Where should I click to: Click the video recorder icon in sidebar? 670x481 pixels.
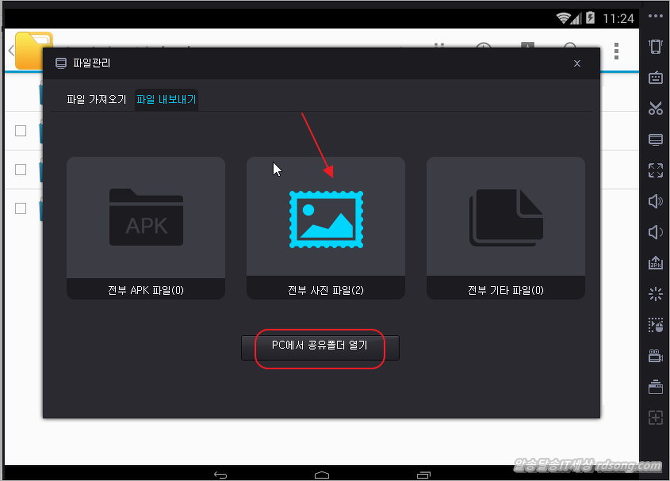656,355
